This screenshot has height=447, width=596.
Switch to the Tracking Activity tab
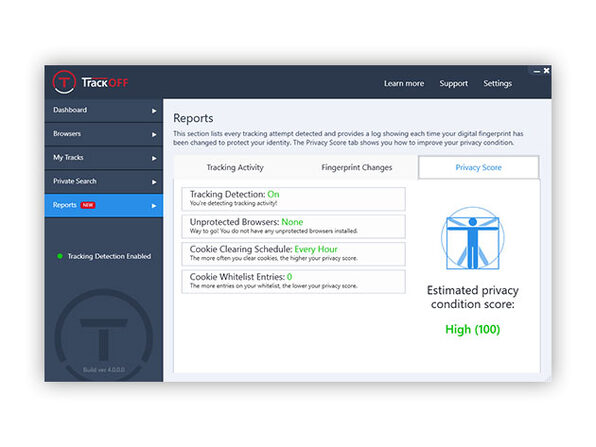click(235, 167)
